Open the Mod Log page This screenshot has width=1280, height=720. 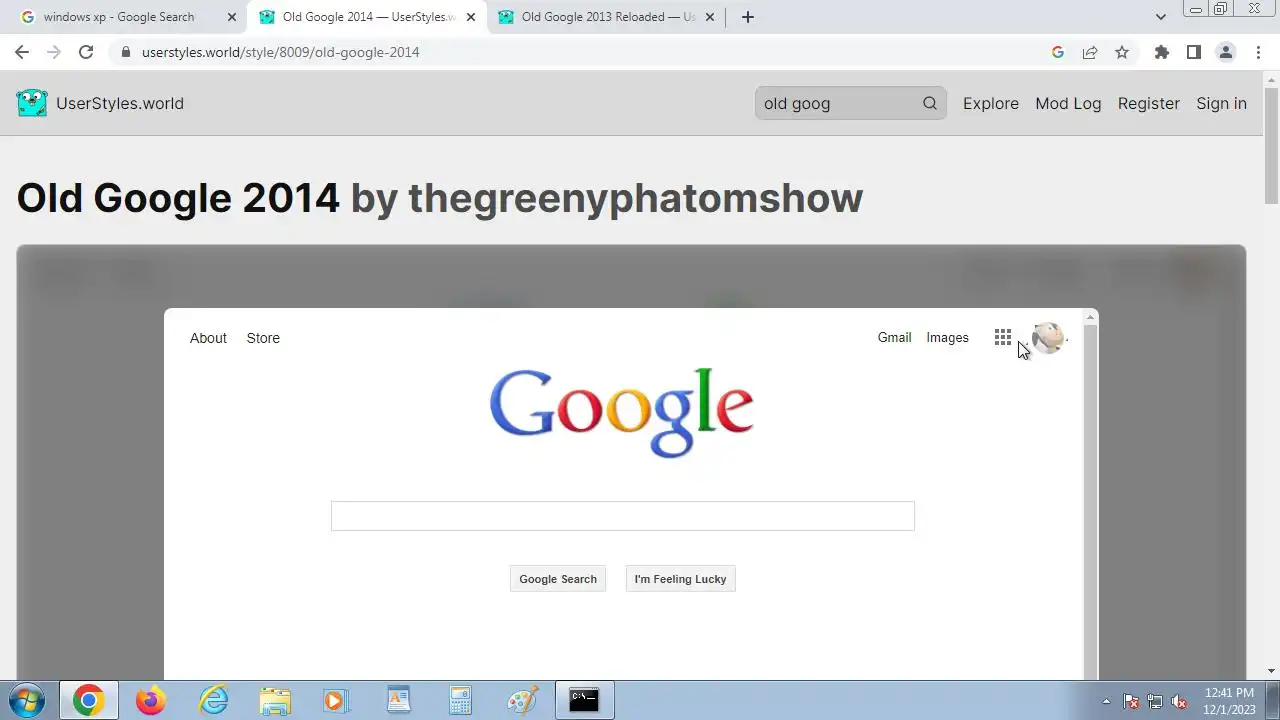click(1068, 103)
